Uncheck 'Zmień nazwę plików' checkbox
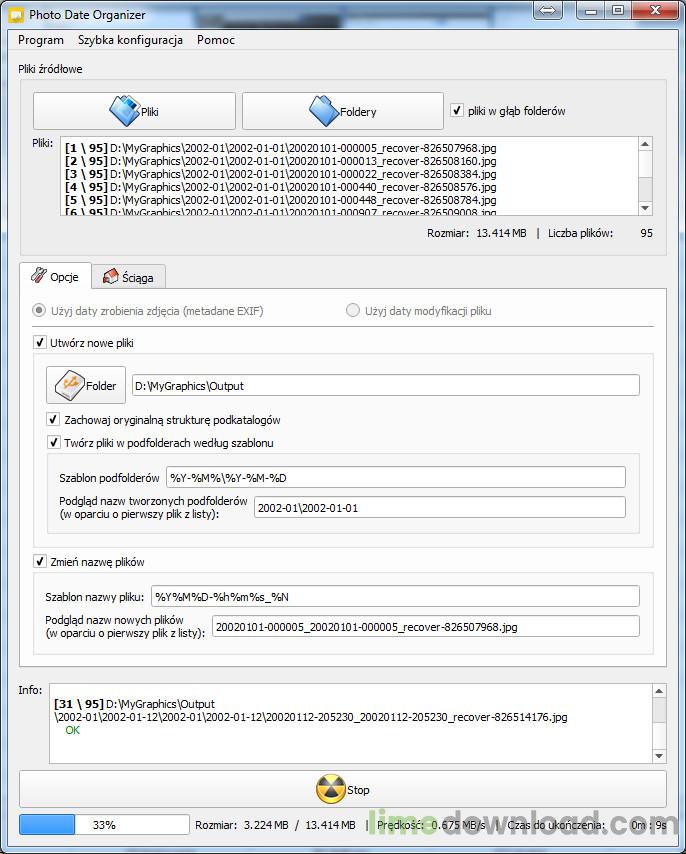The height and width of the screenshot is (854, 686). point(41,562)
